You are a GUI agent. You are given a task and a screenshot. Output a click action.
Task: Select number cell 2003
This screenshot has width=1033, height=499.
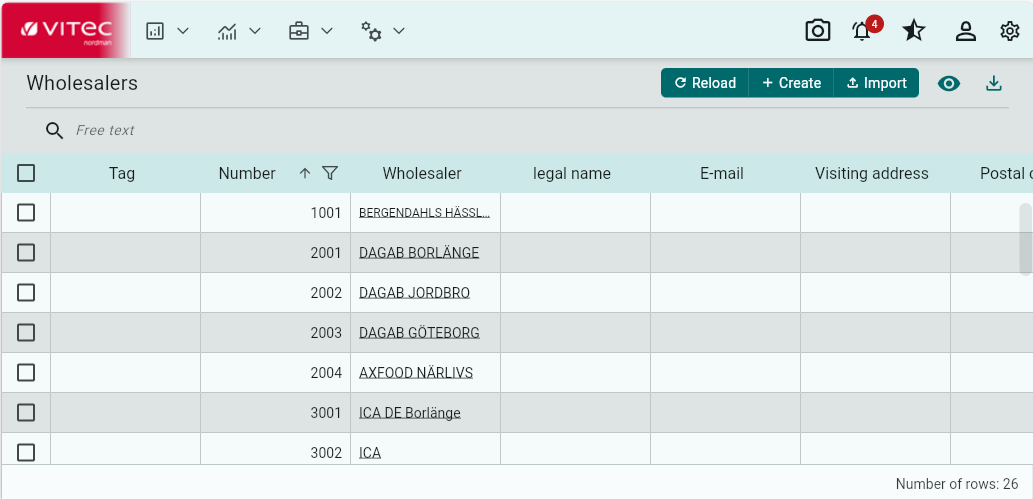pos(275,333)
